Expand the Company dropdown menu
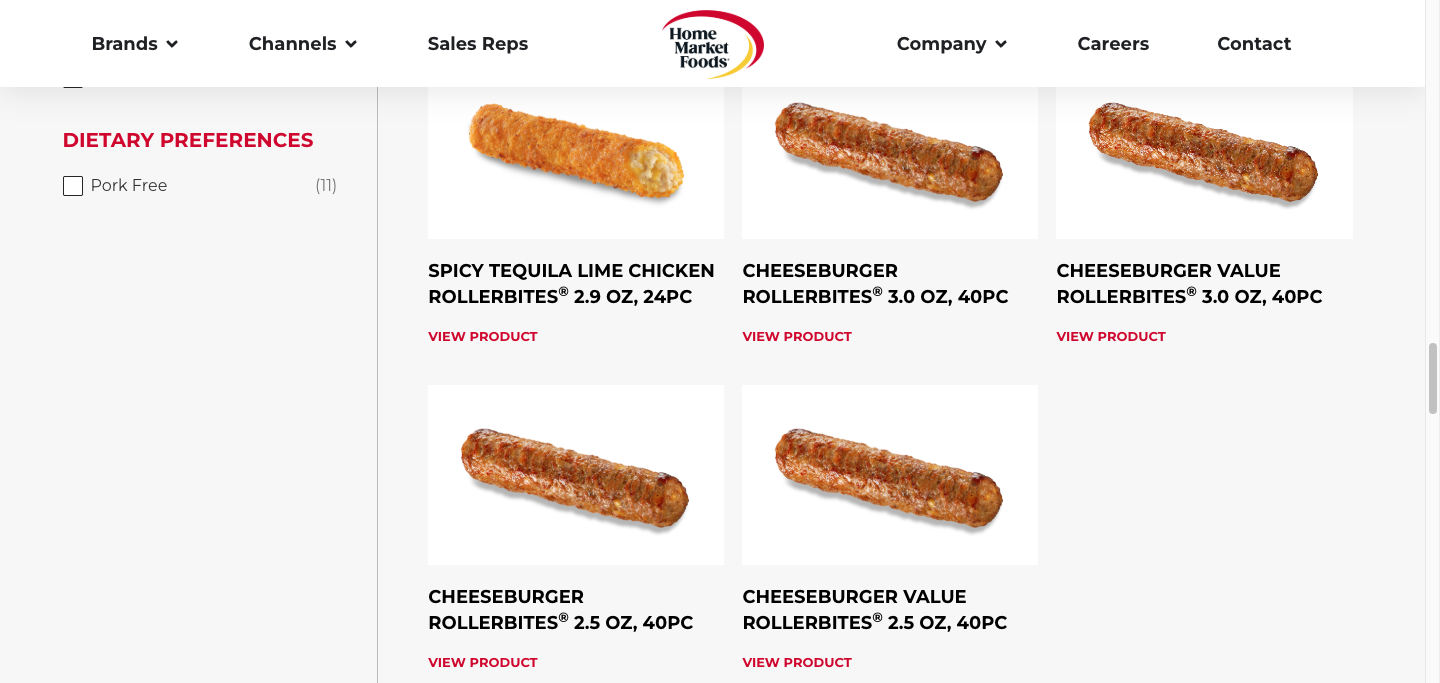 click(951, 44)
